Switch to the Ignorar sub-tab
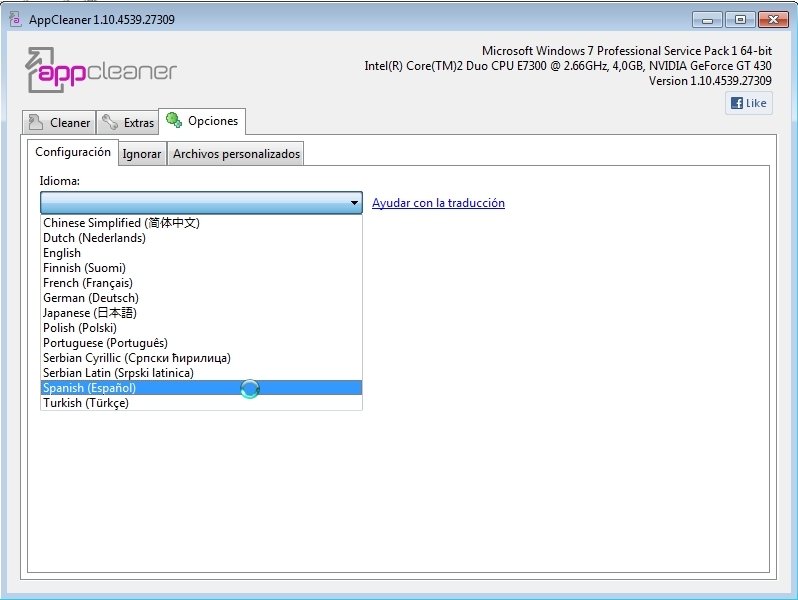The height and width of the screenshot is (600, 798). 142,154
